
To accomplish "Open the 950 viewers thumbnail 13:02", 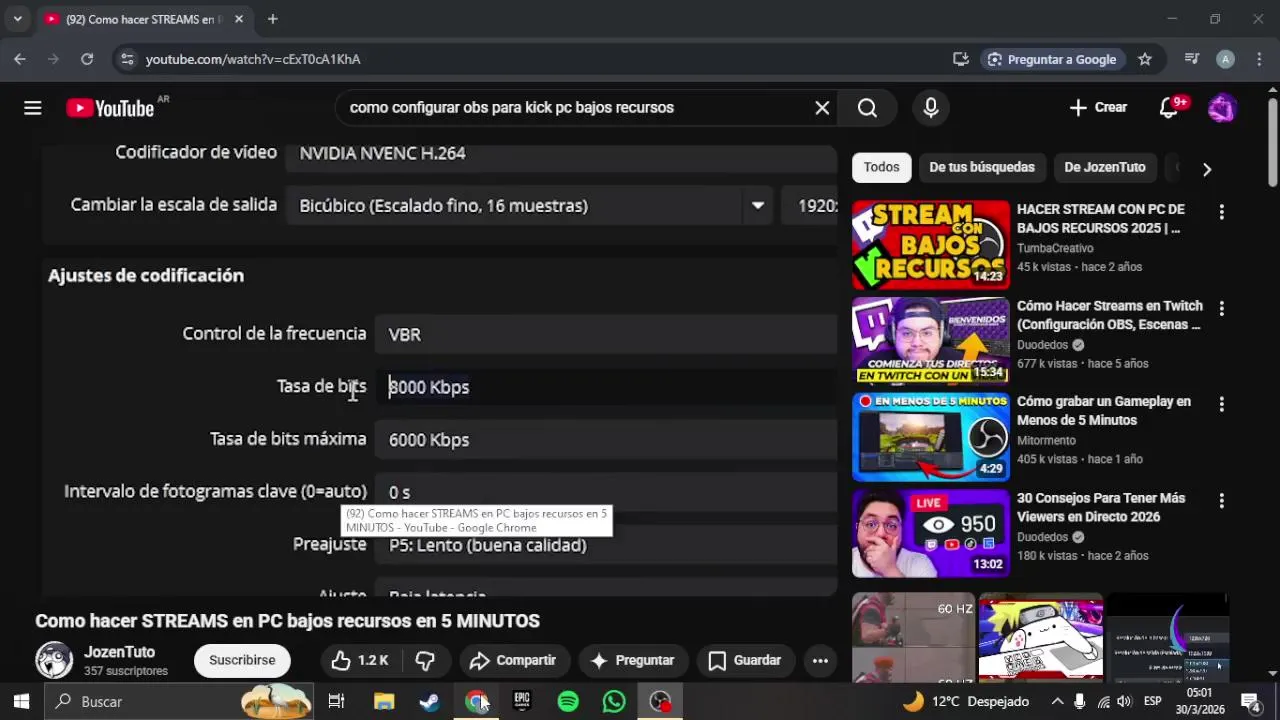I will coord(931,533).
